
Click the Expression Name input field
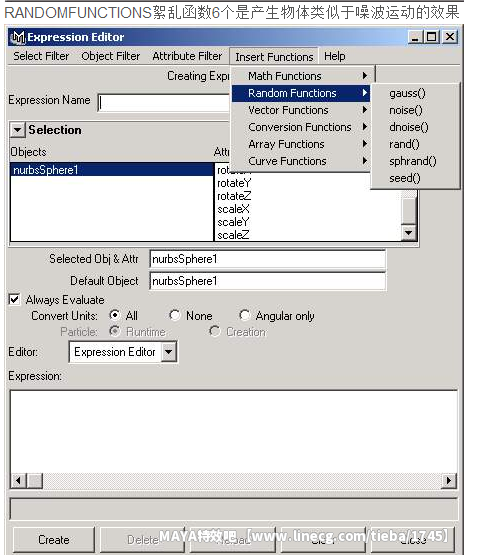pyautogui.click(x=164, y=103)
